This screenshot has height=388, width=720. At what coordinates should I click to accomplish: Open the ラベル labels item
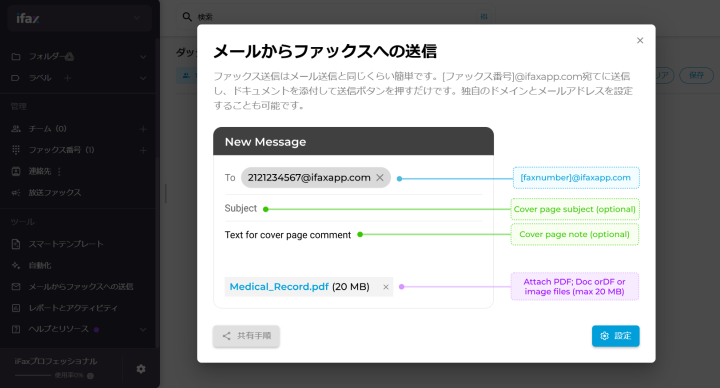tap(40, 78)
